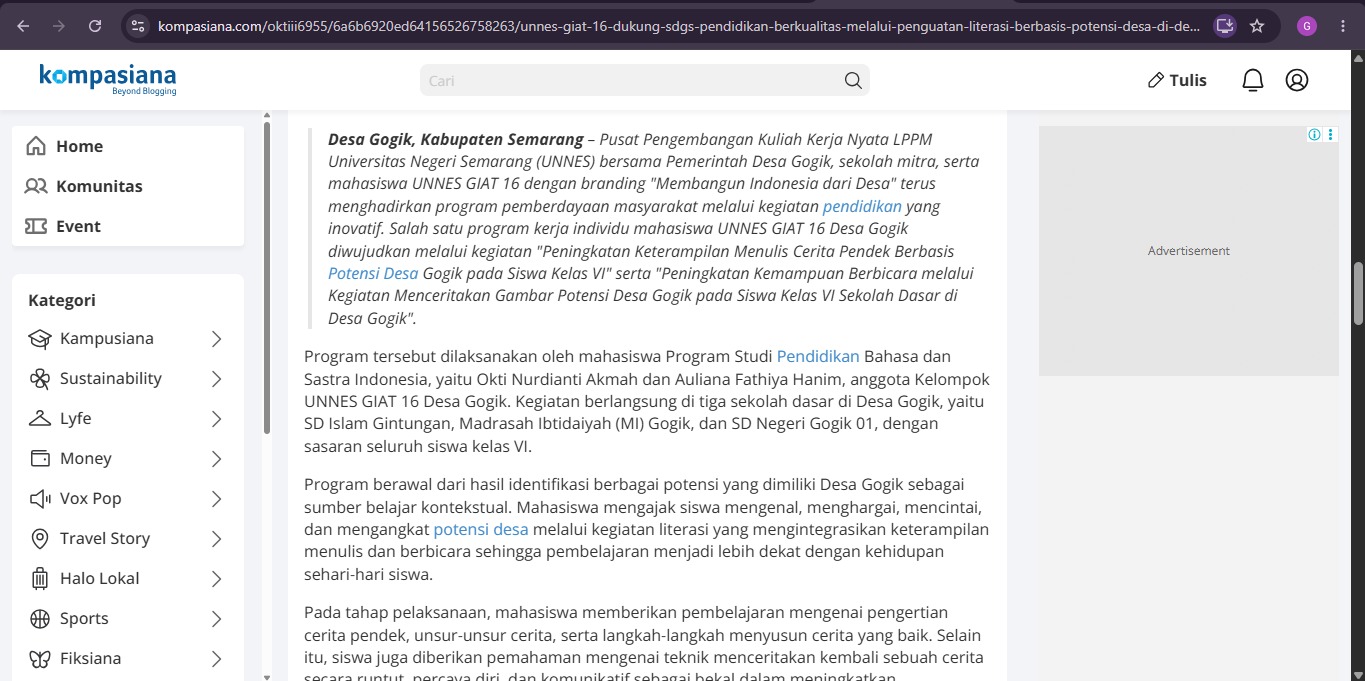Click the Tulis pencil button
Viewport: 1365px width, 681px height.
click(x=1177, y=80)
